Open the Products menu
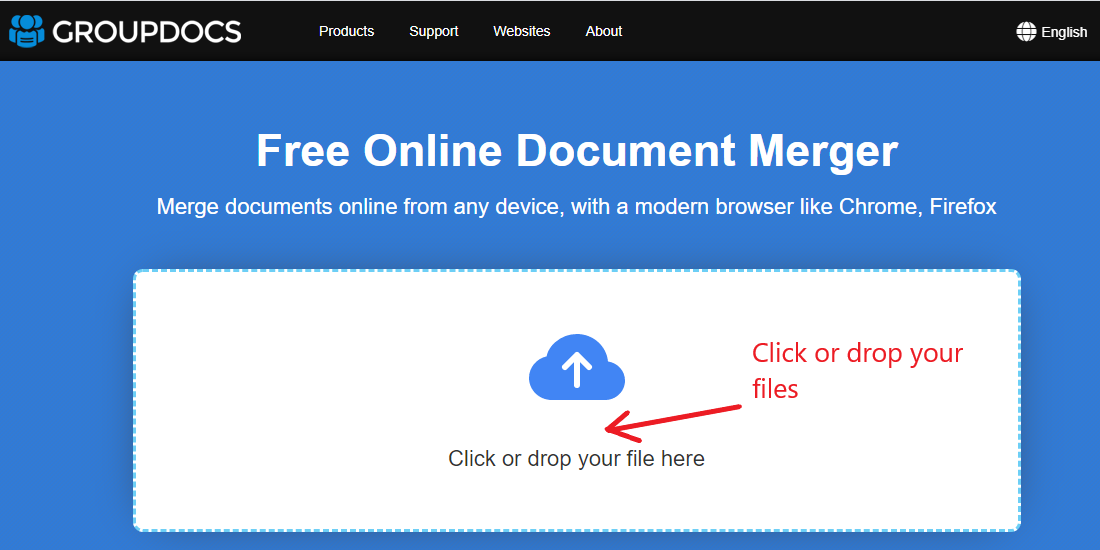This screenshot has width=1100, height=550. (x=346, y=31)
